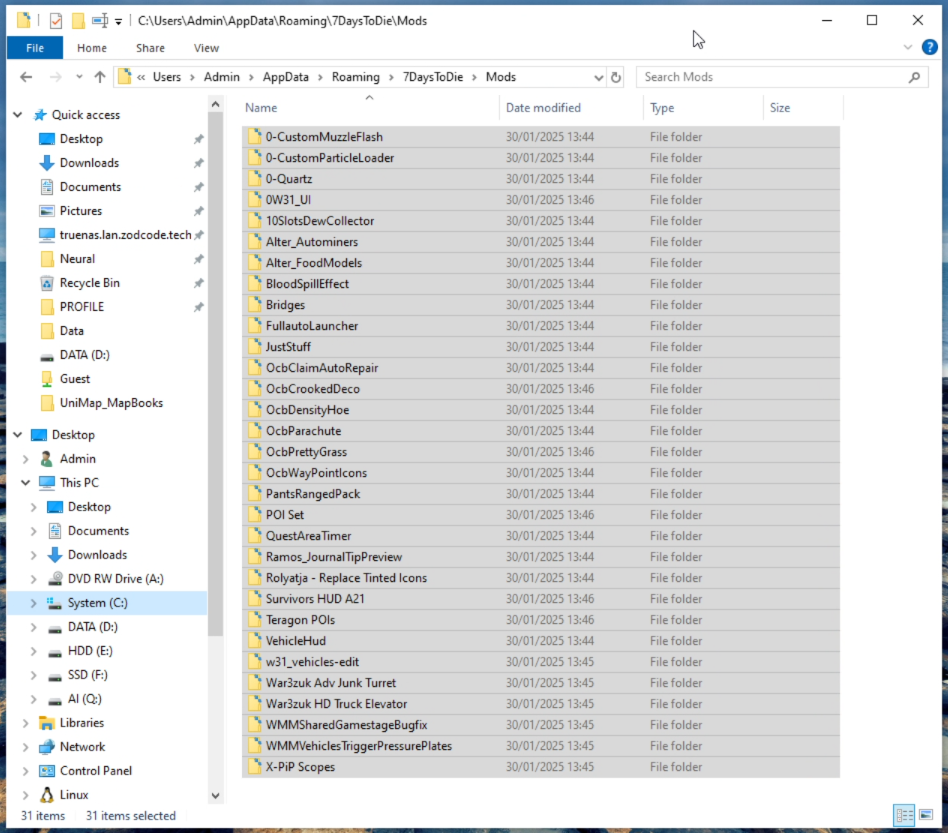948x833 pixels.
Task: Select the SSD (F:) drive
Action: click(x=88, y=675)
